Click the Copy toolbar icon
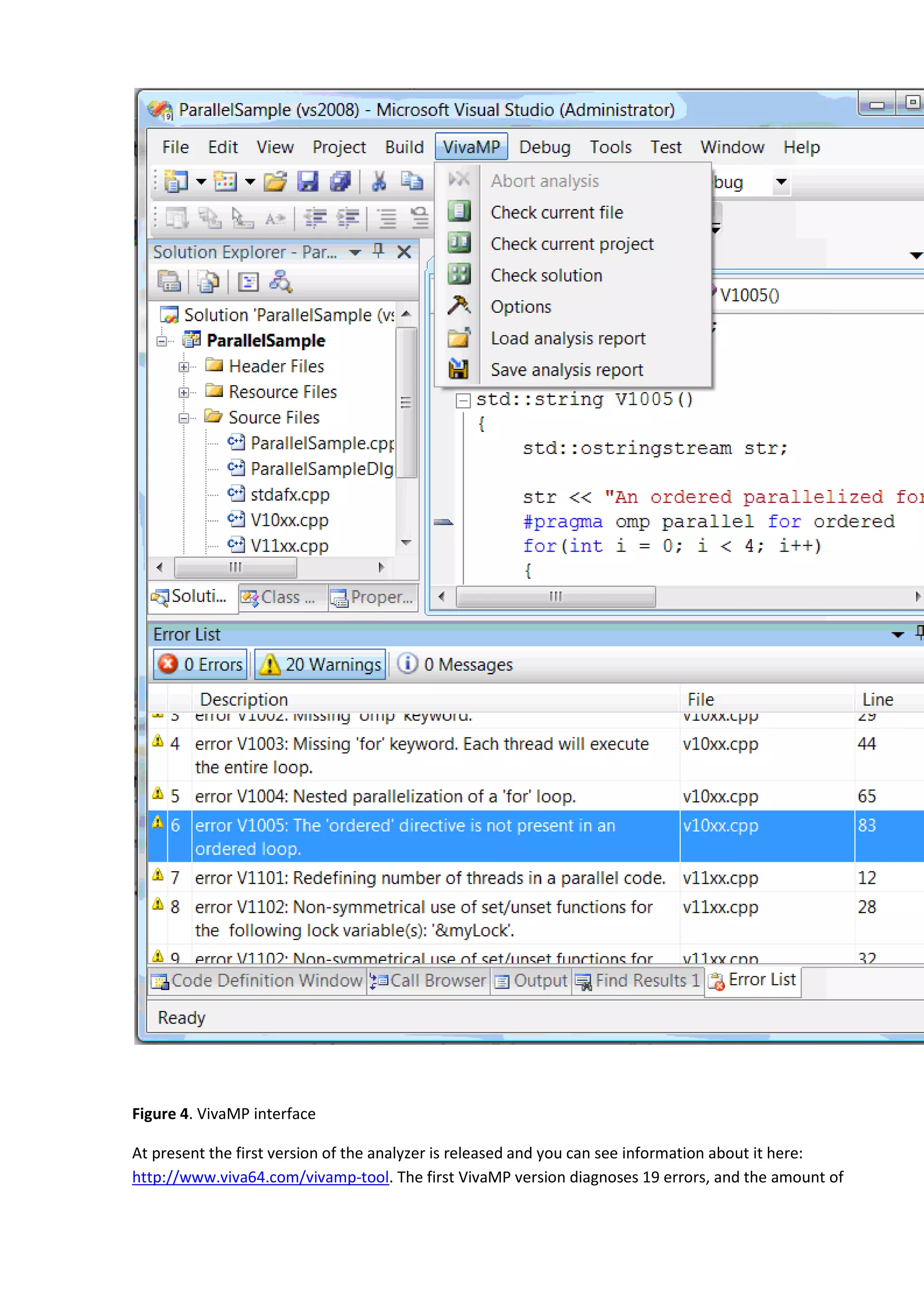Viewport: 924px width, 1308px height. [411, 182]
